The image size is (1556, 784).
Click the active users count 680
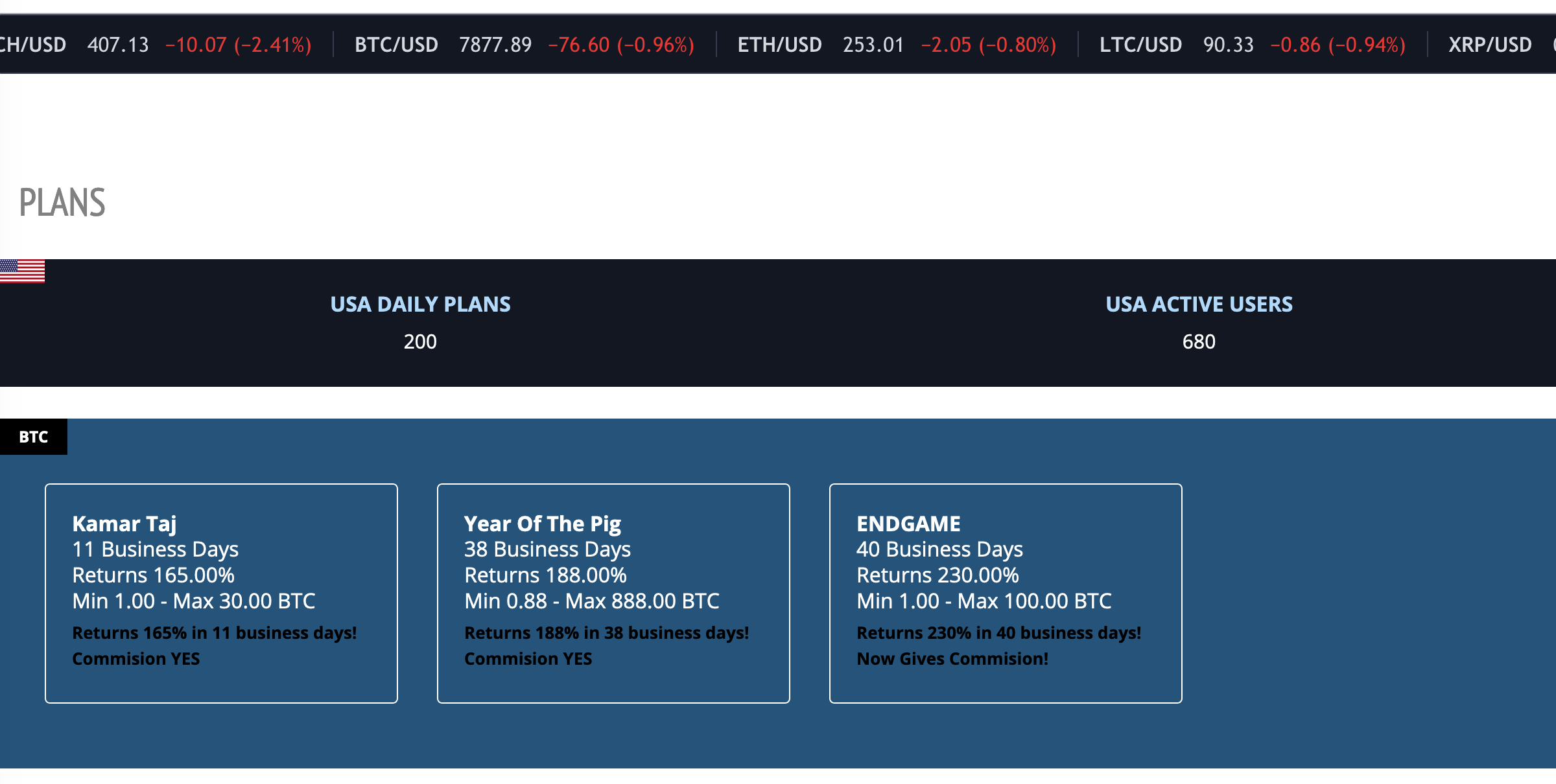[1199, 341]
